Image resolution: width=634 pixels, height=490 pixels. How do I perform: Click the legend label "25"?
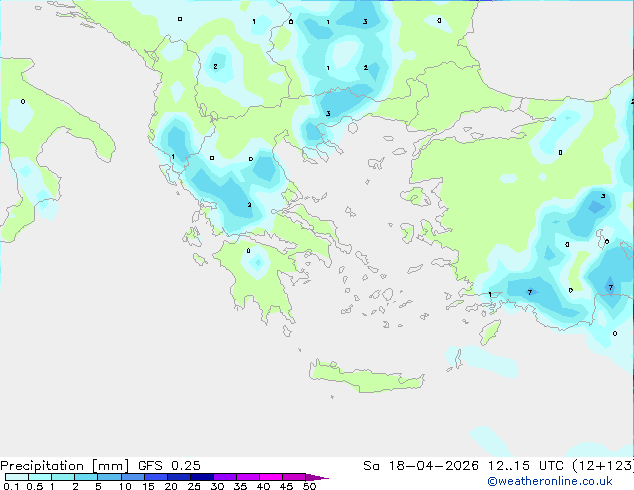[x=194, y=486]
